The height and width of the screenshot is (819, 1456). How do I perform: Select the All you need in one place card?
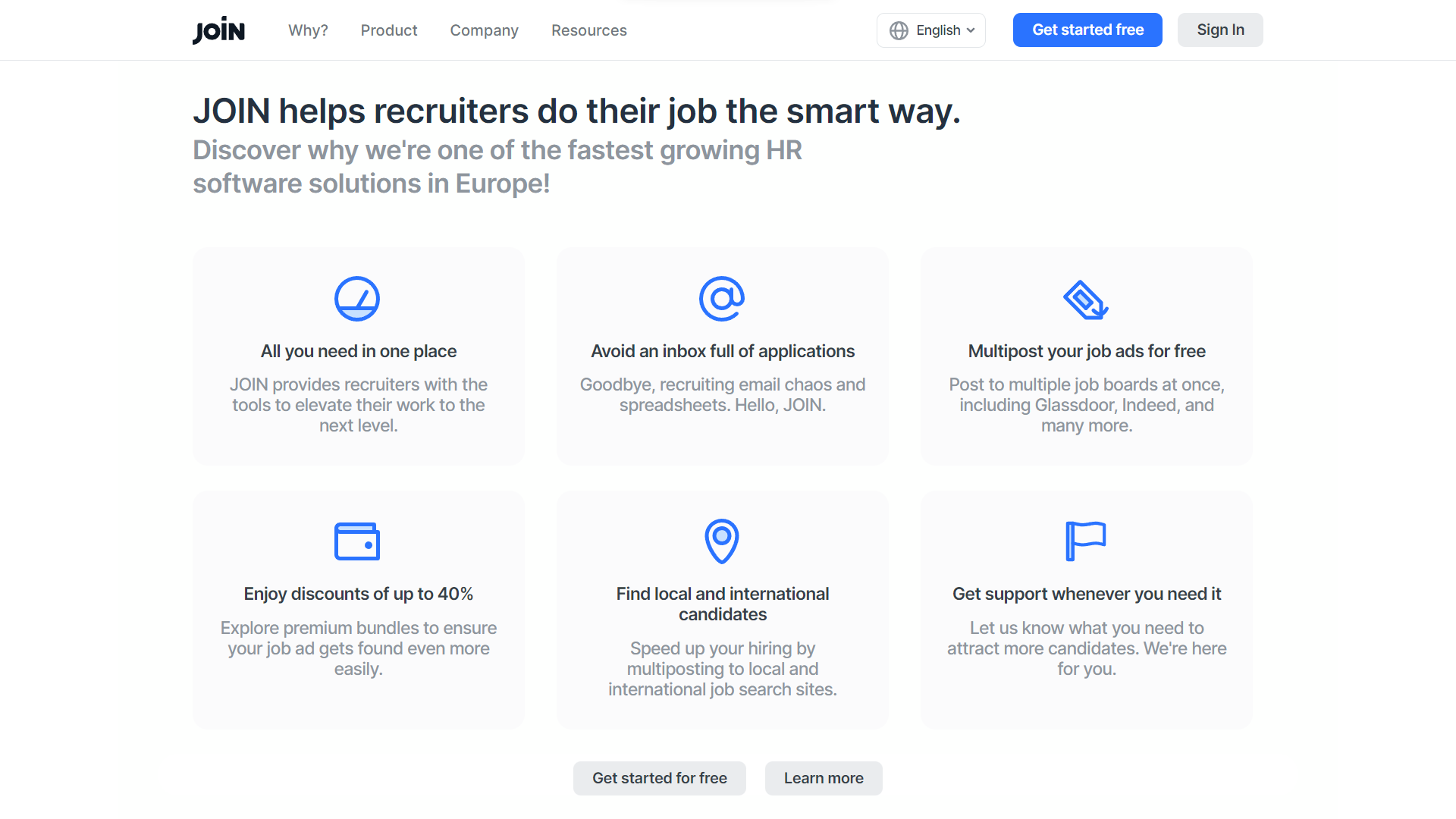click(359, 356)
